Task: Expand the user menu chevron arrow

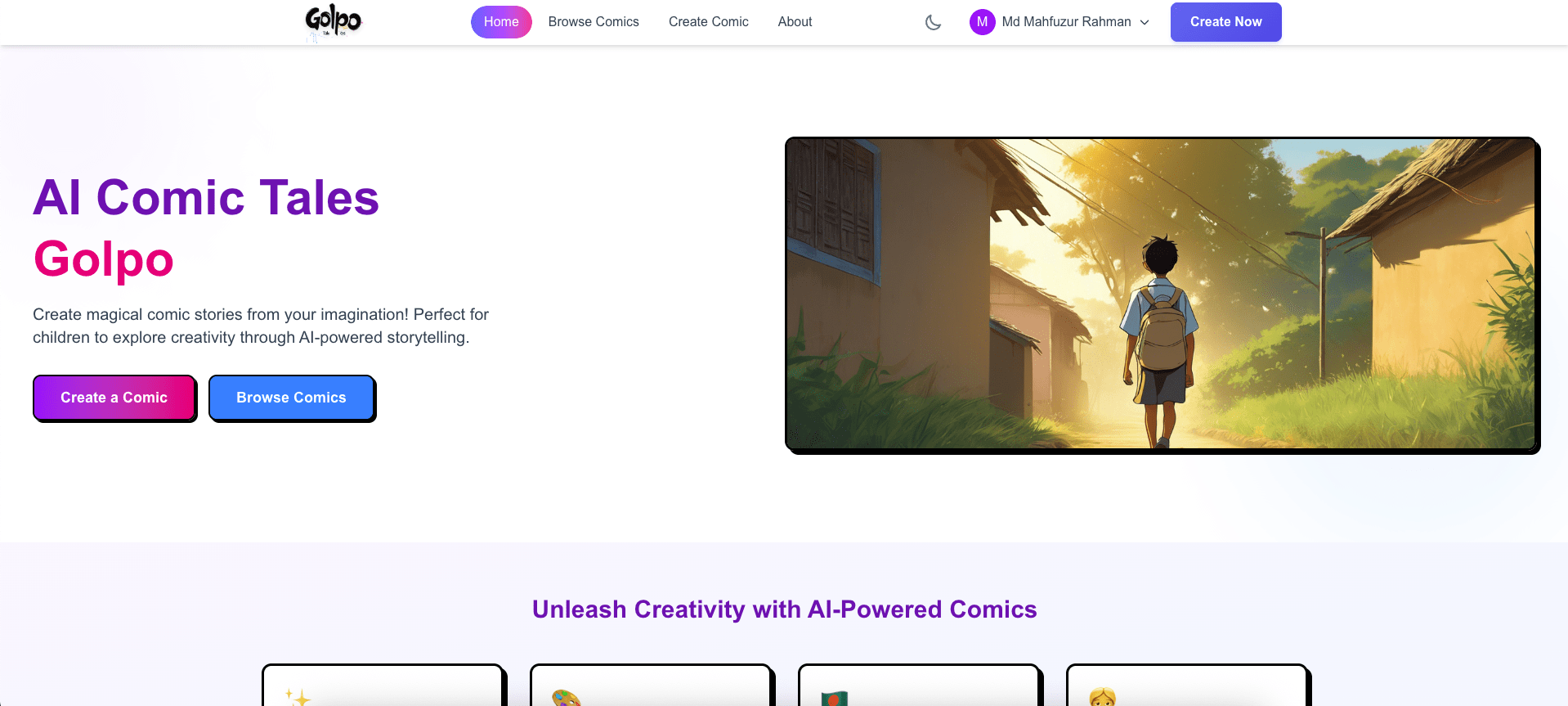Action: coord(1145,22)
